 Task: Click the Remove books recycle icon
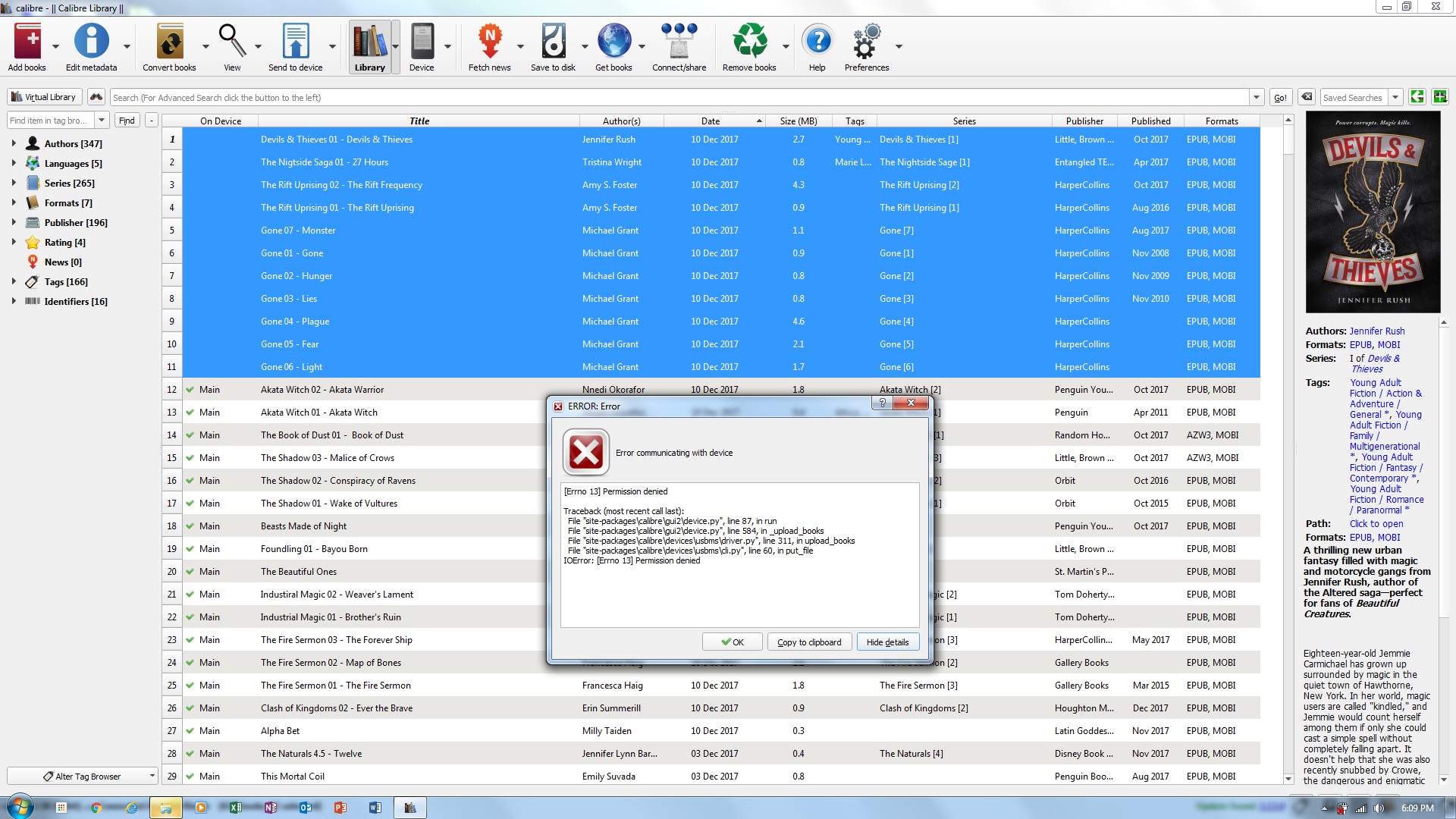749,42
